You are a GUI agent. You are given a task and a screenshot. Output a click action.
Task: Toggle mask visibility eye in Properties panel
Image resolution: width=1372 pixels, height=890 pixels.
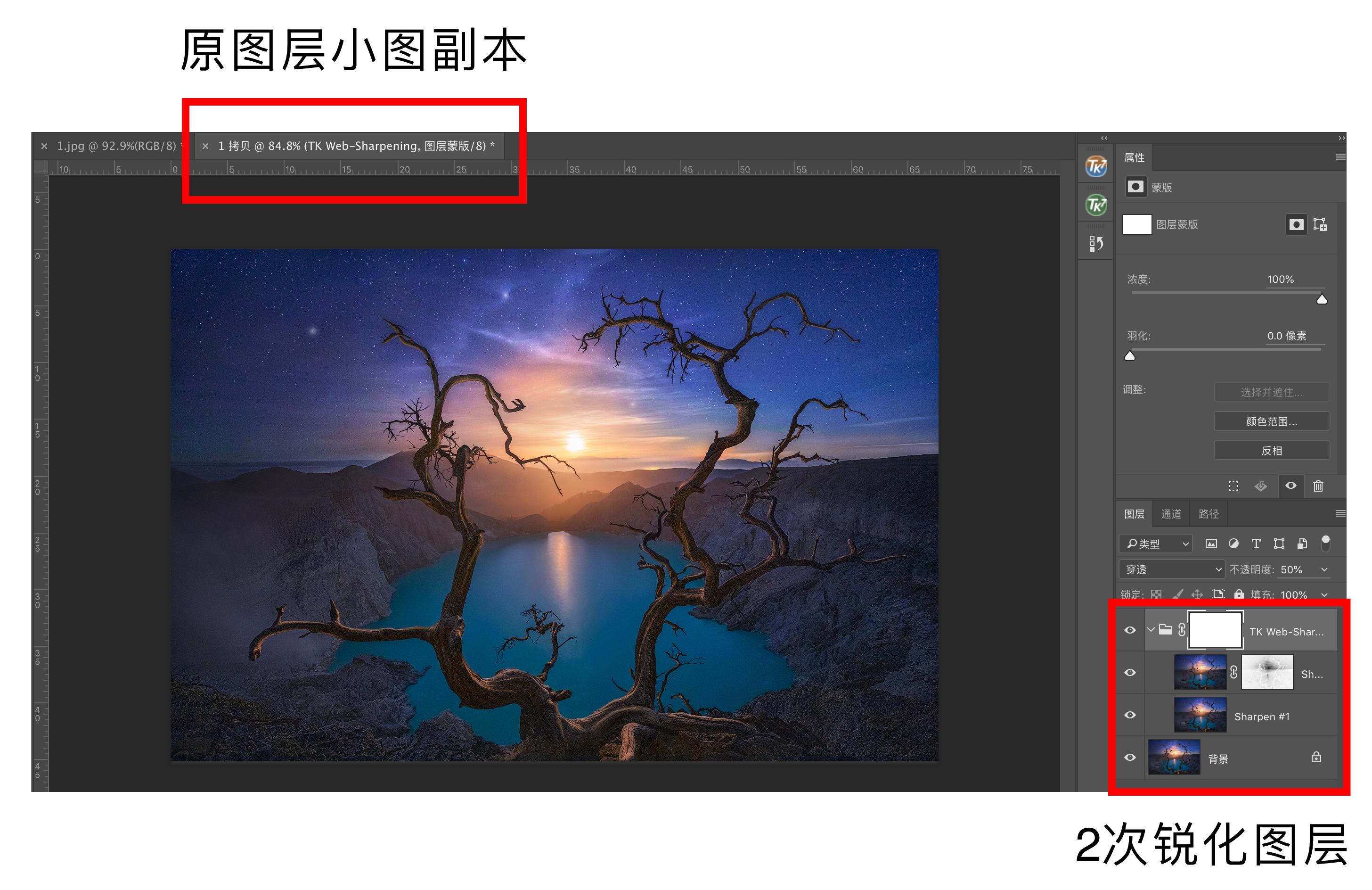[1291, 486]
